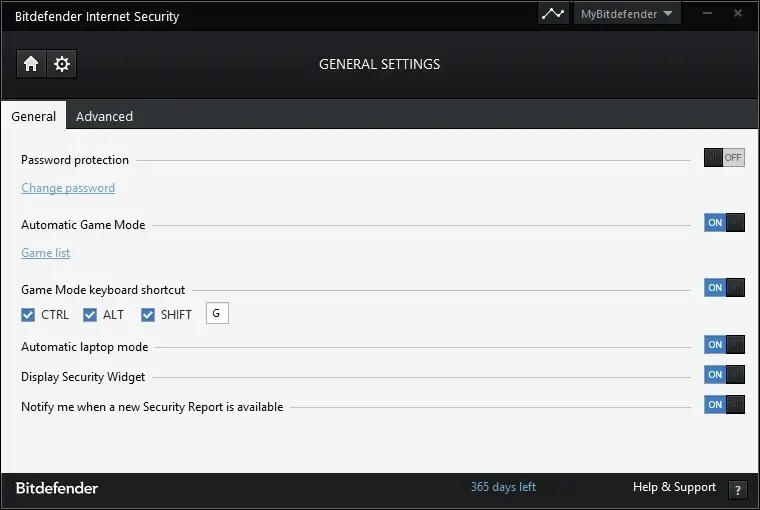Open the Change password link
The image size is (760, 510).
(68, 188)
